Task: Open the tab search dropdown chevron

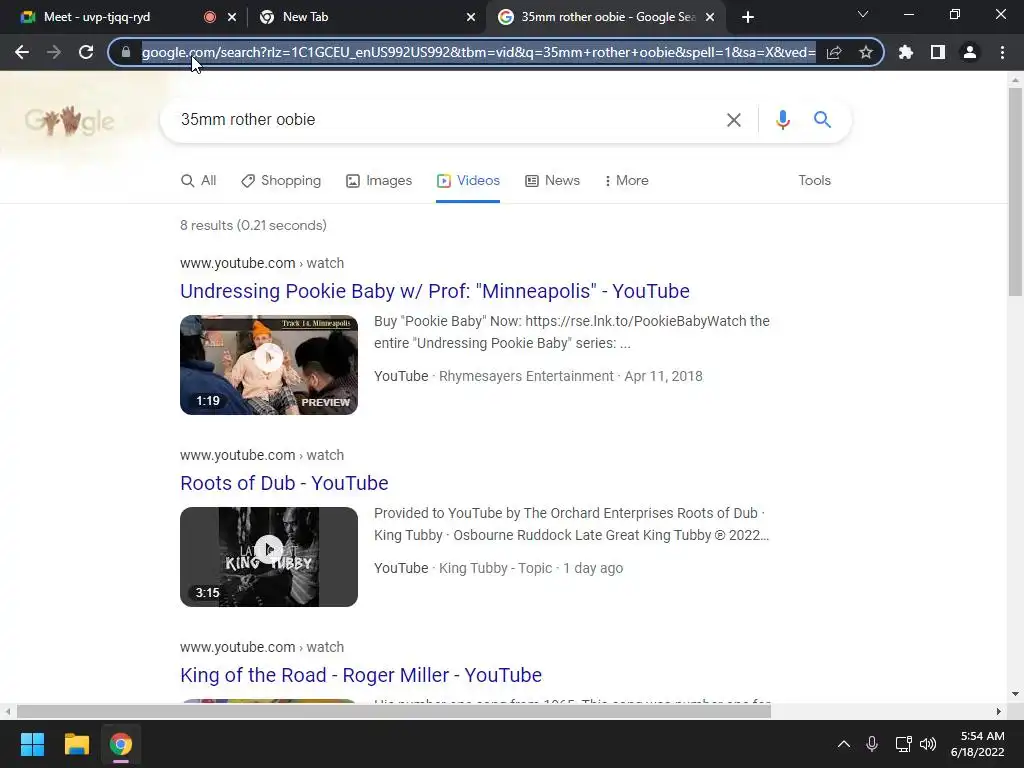Action: (863, 14)
